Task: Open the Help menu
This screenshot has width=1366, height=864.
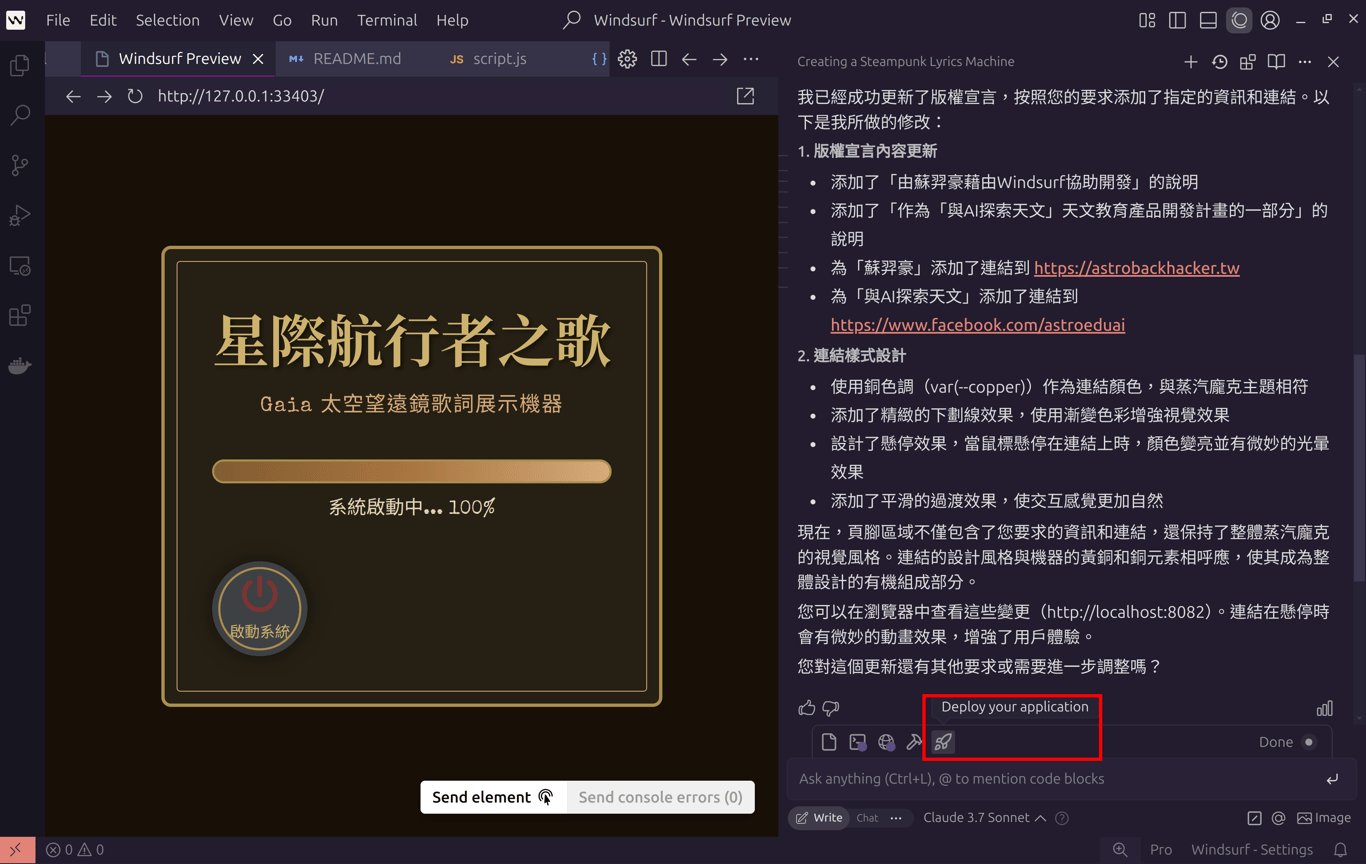Action: 452,20
